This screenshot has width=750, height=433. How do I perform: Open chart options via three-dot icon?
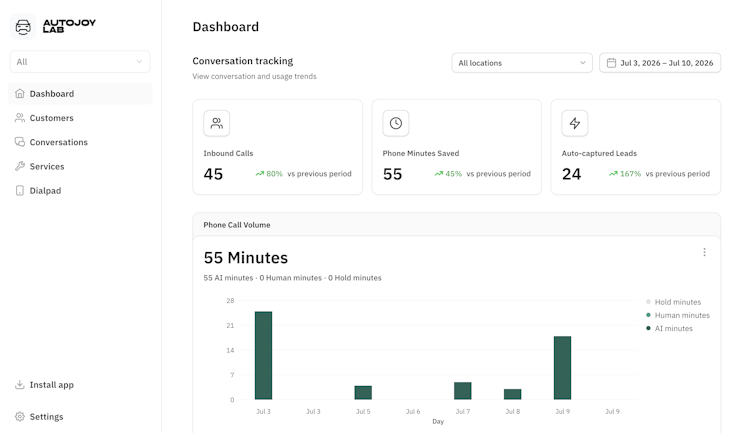coord(704,252)
